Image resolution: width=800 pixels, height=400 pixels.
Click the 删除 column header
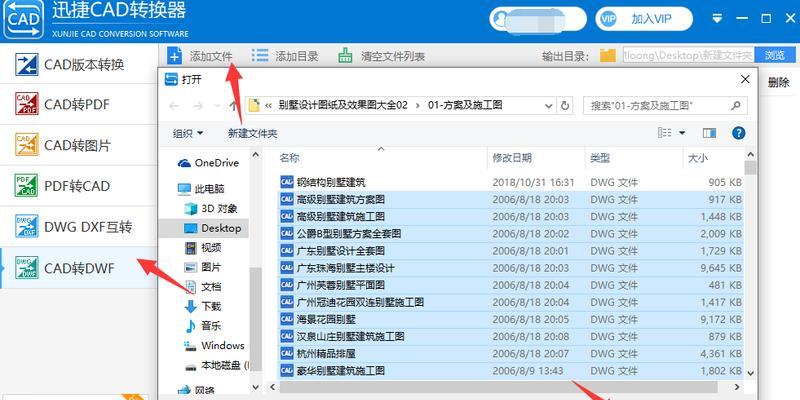tap(779, 83)
